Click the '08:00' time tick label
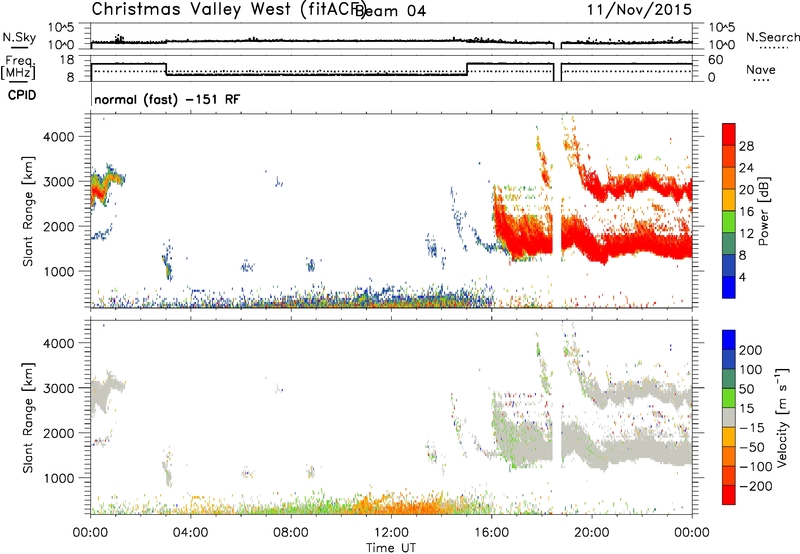Screen dimensions: 800x554 click(291, 533)
